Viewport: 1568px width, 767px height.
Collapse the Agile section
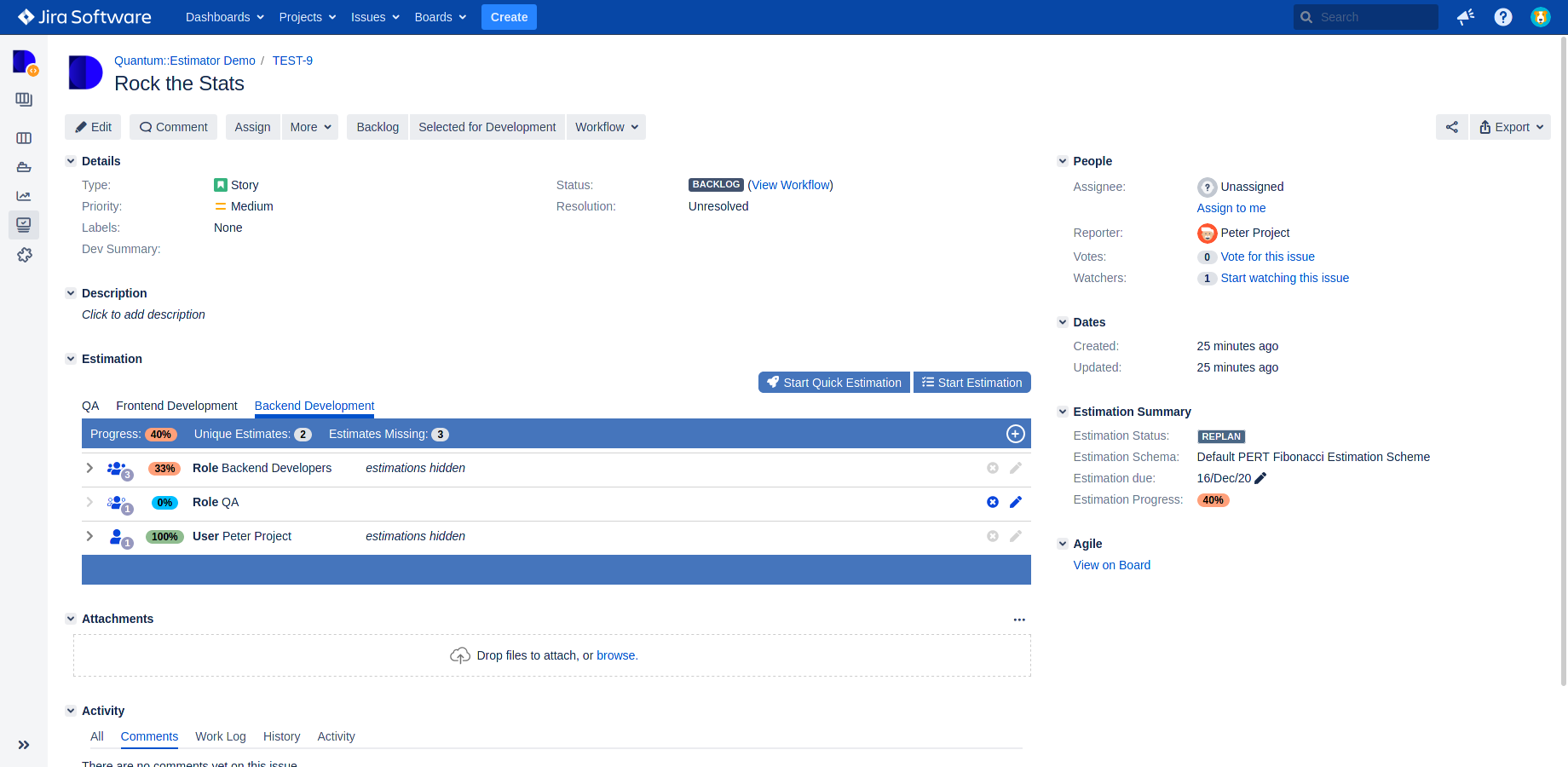click(x=1063, y=544)
